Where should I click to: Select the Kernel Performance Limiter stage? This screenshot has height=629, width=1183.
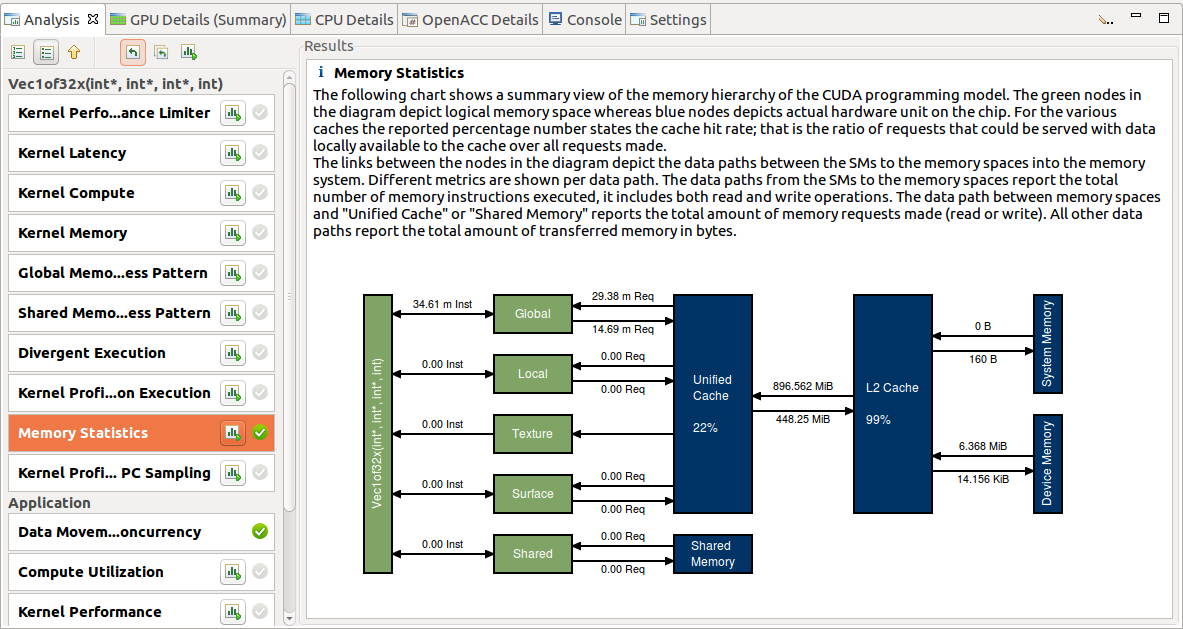(x=110, y=113)
